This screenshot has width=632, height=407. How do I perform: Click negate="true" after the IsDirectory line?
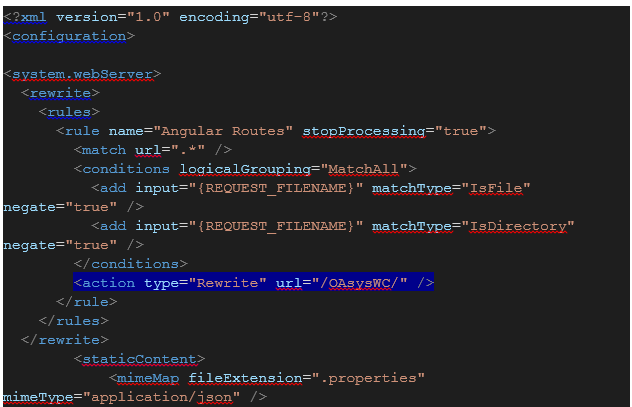[60, 245]
